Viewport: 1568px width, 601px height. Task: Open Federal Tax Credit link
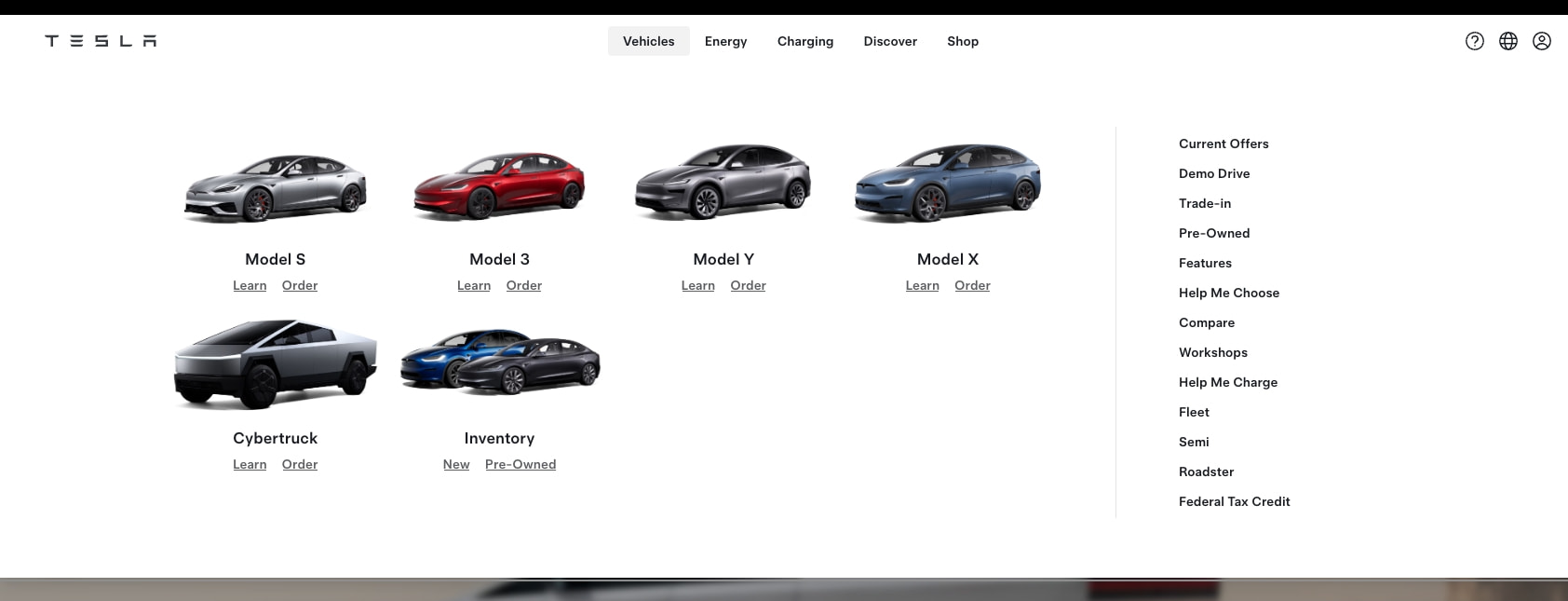click(1235, 501)
